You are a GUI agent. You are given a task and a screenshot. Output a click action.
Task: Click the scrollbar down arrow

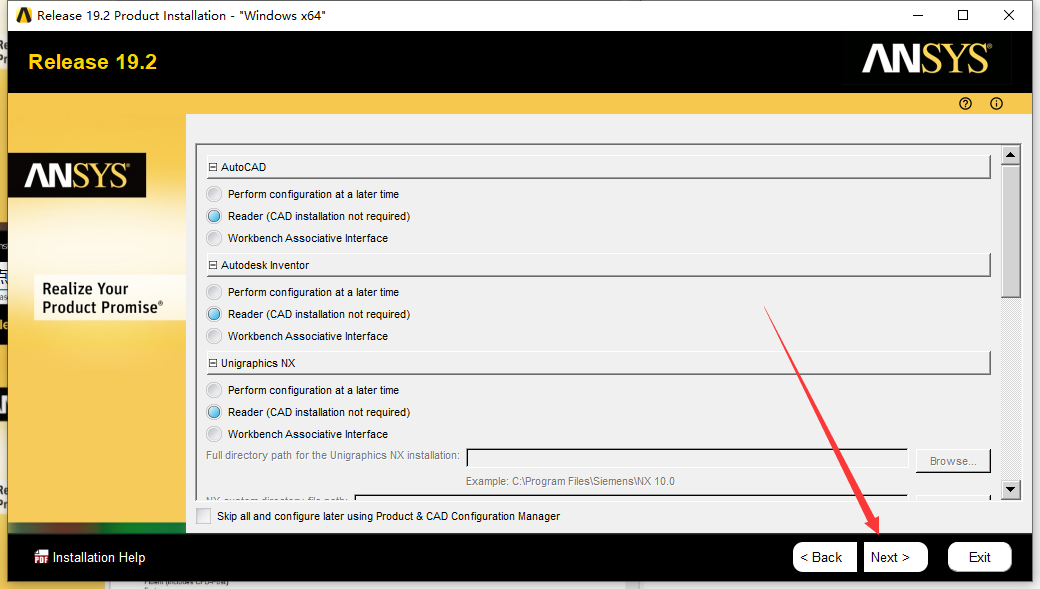(x=1010, y=489)
